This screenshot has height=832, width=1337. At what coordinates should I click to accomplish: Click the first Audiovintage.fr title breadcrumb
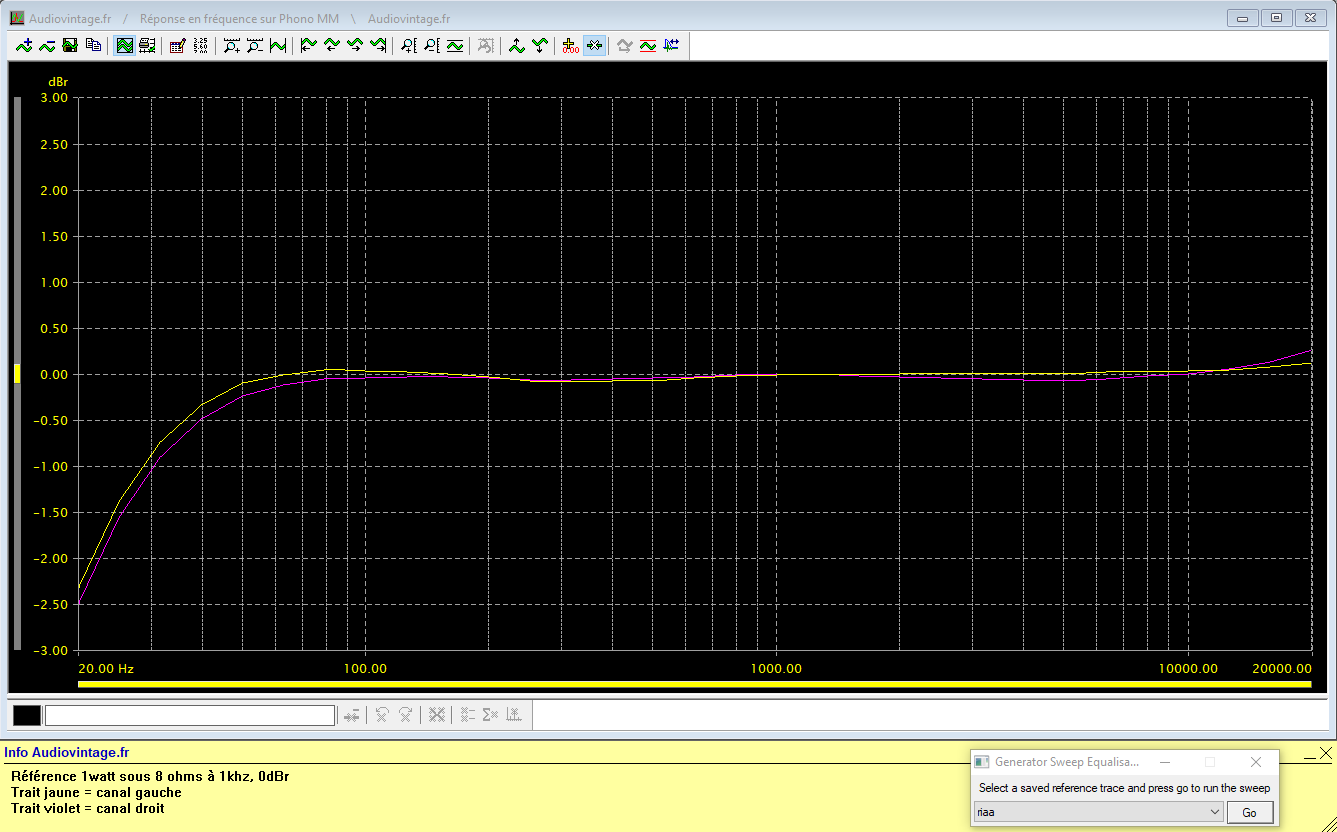[x=71, y=19]
